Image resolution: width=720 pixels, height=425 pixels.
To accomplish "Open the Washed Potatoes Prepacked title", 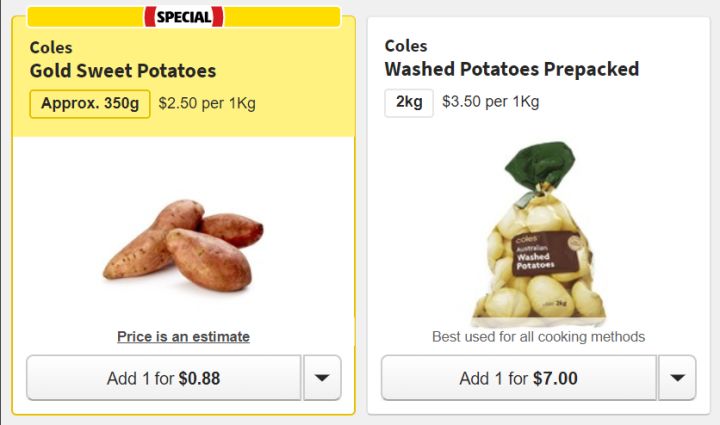I will point(511,70).
